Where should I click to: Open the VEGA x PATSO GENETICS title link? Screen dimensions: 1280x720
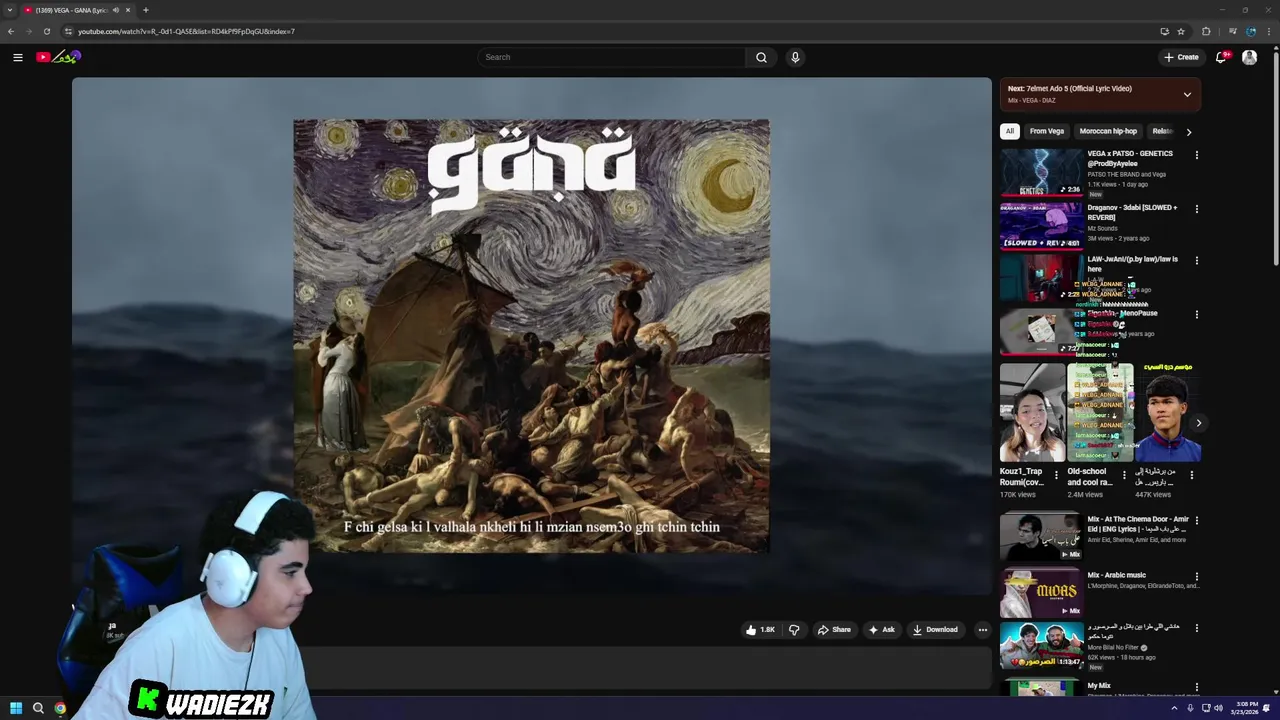point(1130,158)
